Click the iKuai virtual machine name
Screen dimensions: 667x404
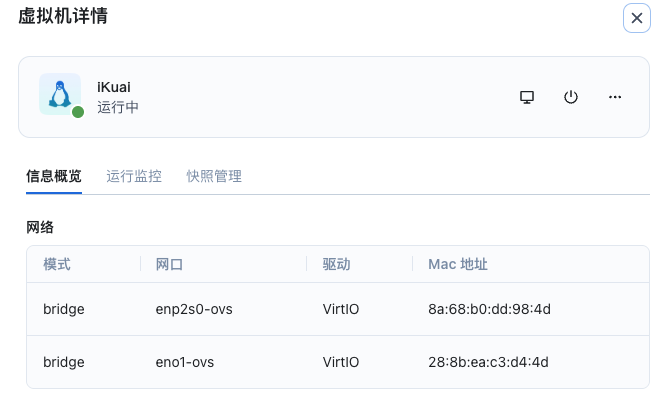114,87
